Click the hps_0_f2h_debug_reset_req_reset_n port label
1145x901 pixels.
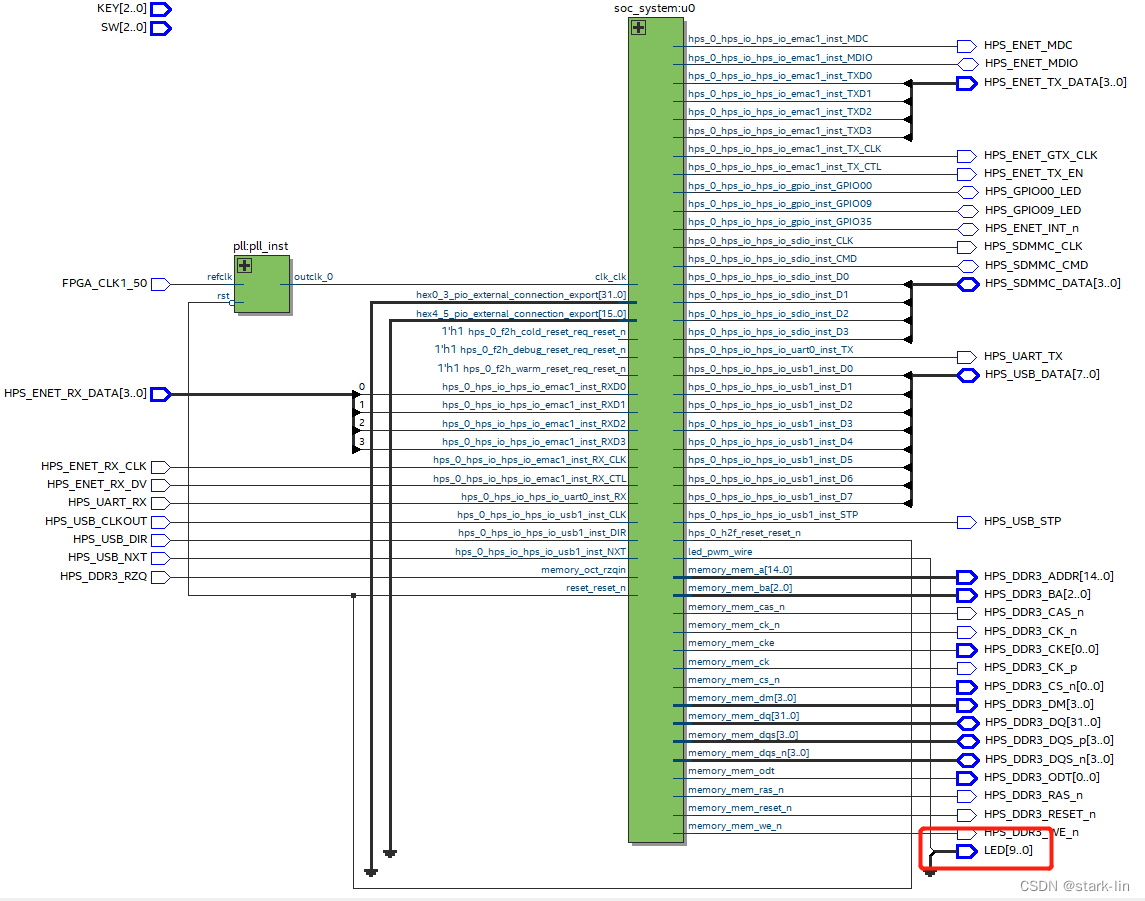tap(543, 350)
